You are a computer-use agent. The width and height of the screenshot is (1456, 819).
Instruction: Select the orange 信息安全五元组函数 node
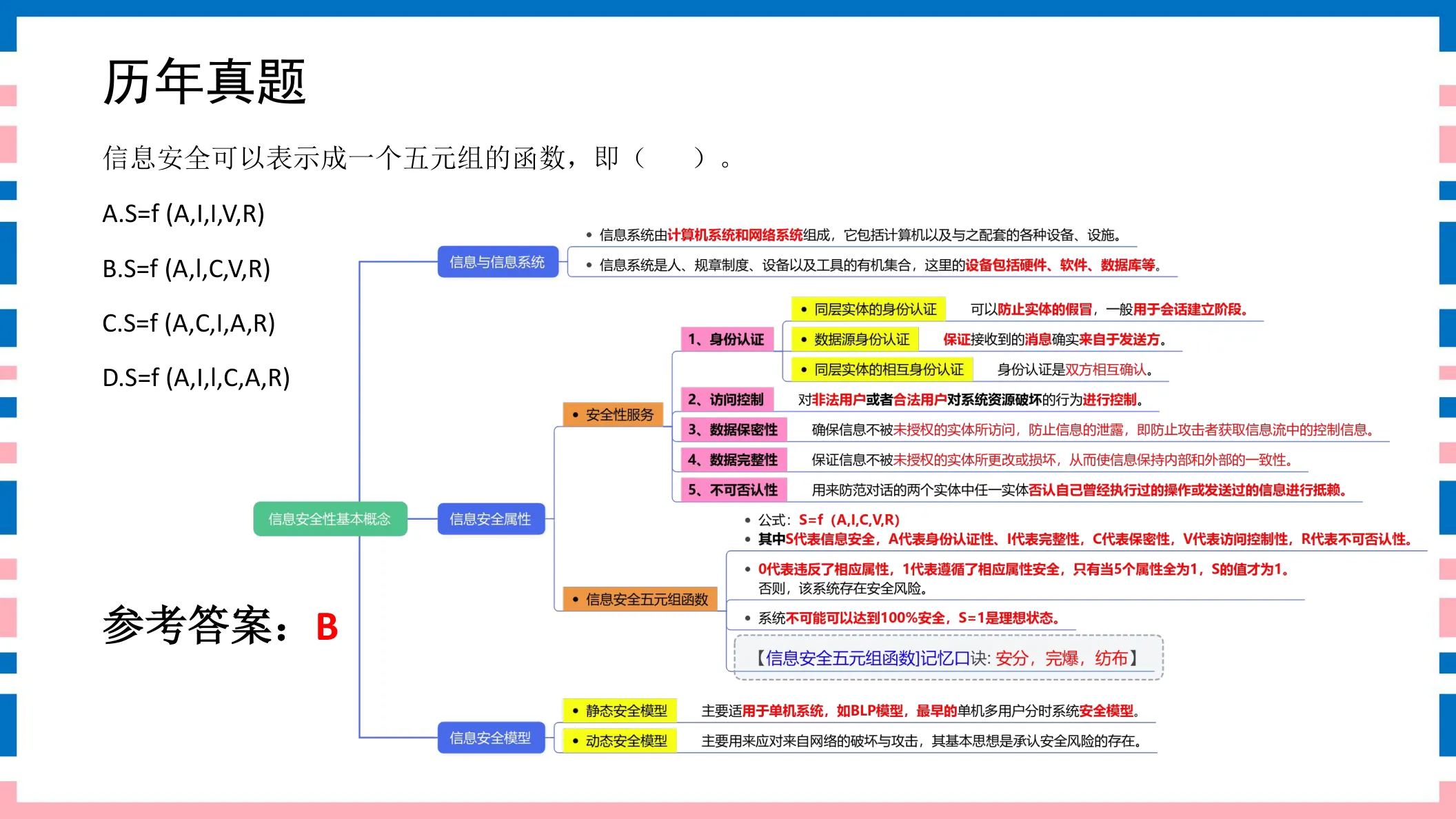pyautogui.click(x=640, y=599)
